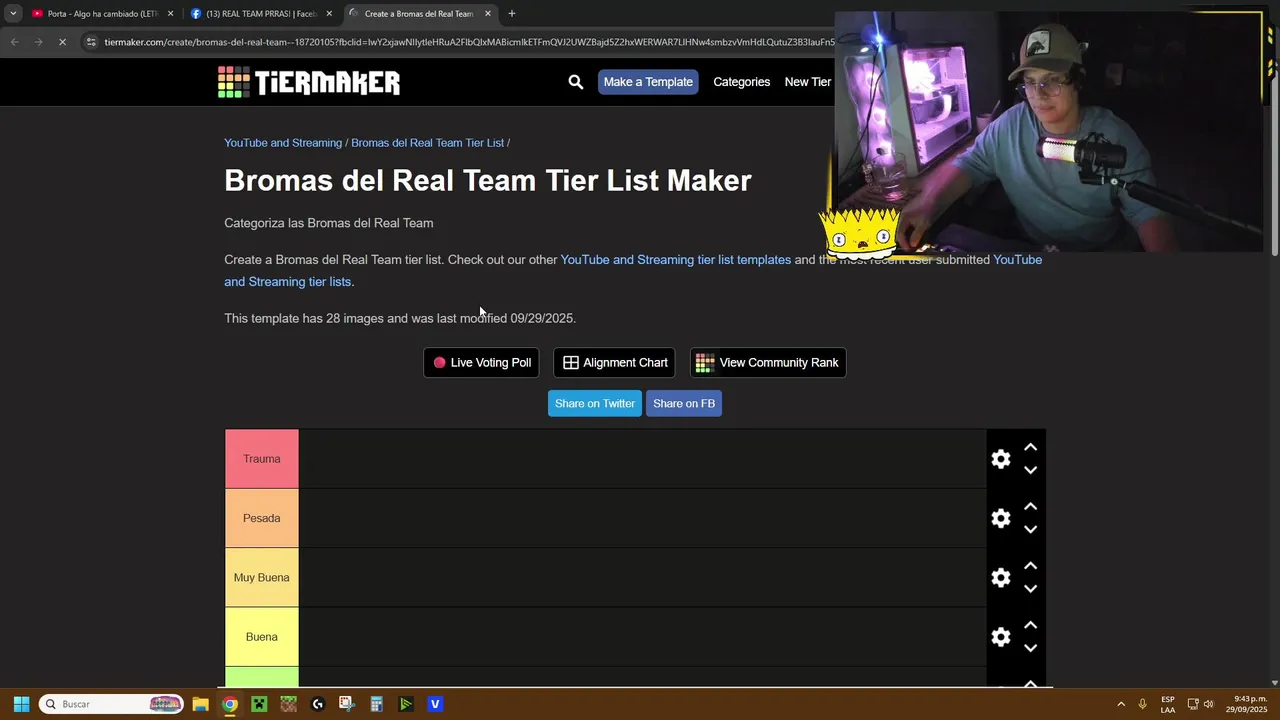Close the TierMaker tab
The height and width of the screenshot is (720, 1280).
tap(488, 14)
